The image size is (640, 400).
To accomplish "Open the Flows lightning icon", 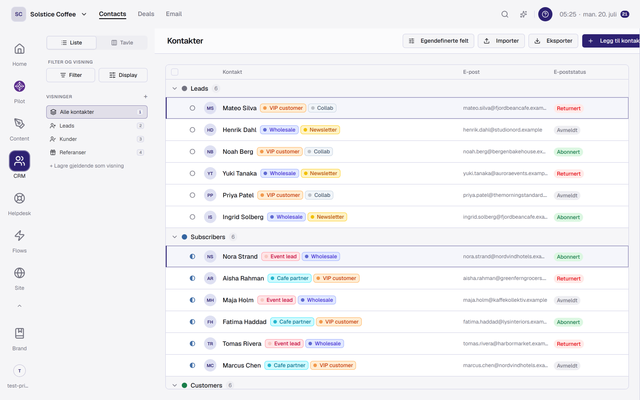I will pyautogui.click(x=19, y=236).
